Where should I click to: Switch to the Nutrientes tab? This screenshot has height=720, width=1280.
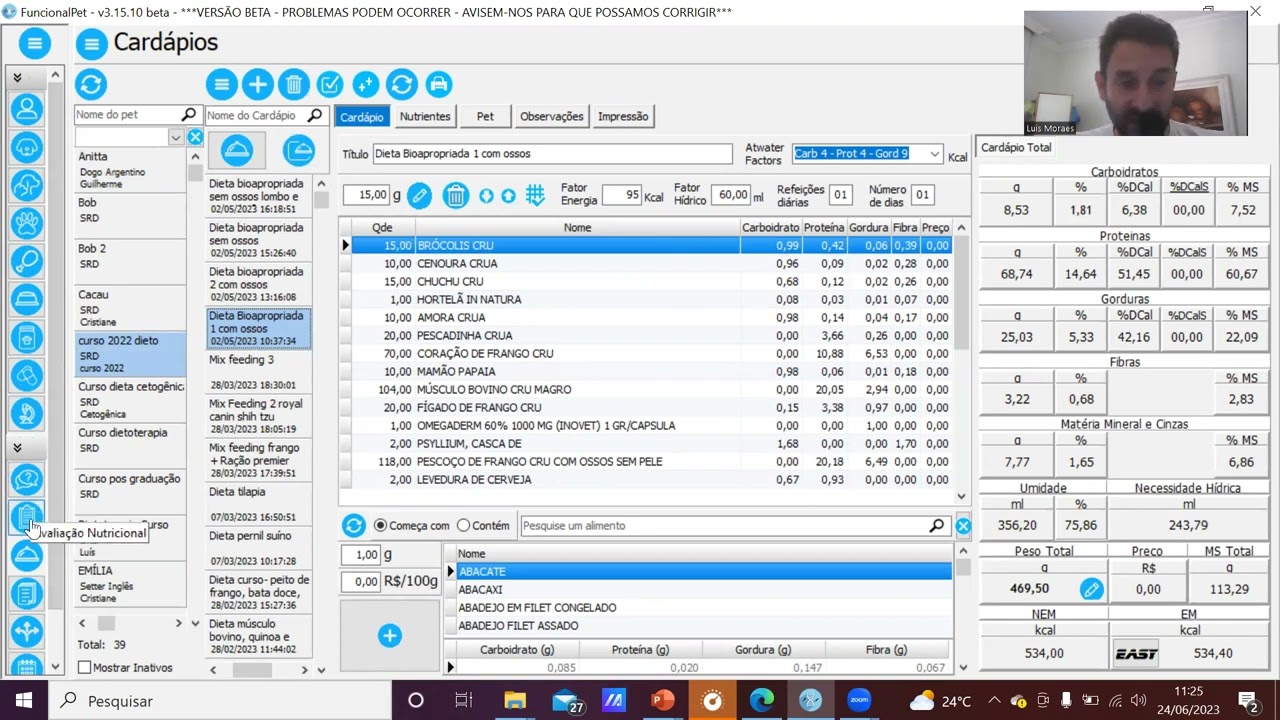[x=425, y=116]
